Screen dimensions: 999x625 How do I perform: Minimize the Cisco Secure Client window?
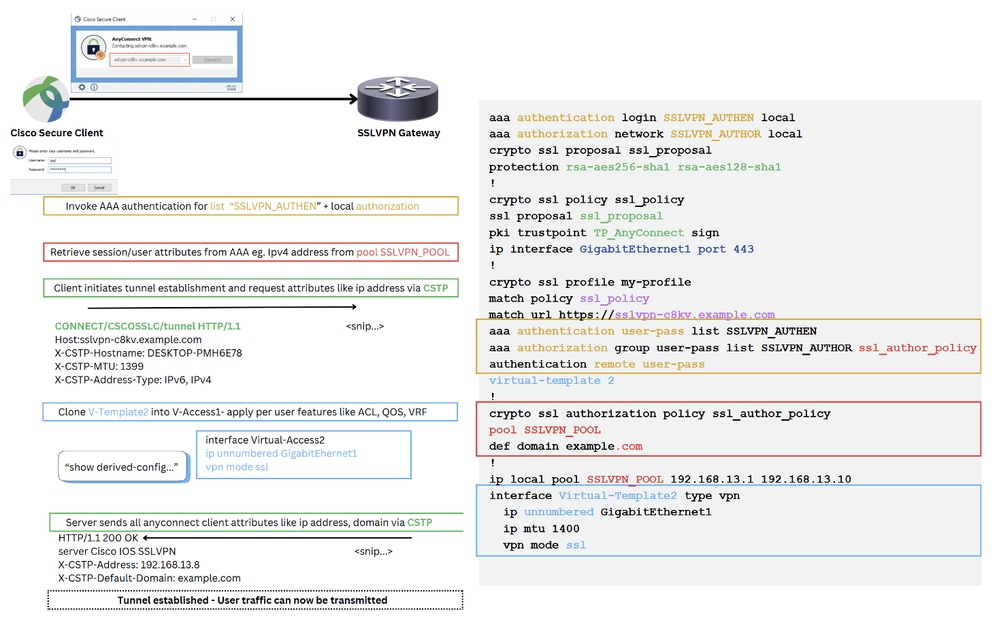pos(195,19)
